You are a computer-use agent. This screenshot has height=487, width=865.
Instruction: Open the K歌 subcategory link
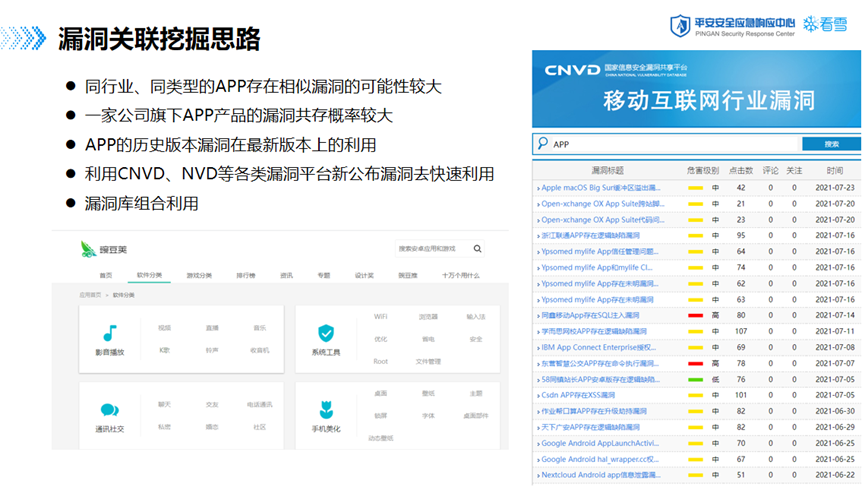point(164,350)
